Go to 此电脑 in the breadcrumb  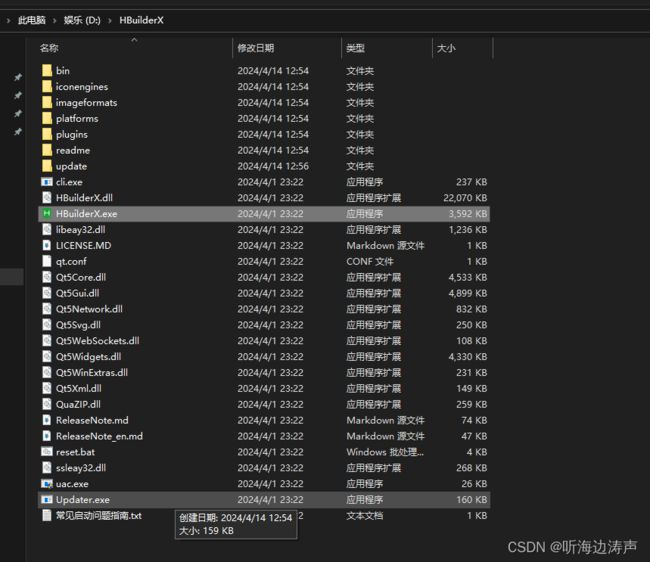click(x=32, y=20)
